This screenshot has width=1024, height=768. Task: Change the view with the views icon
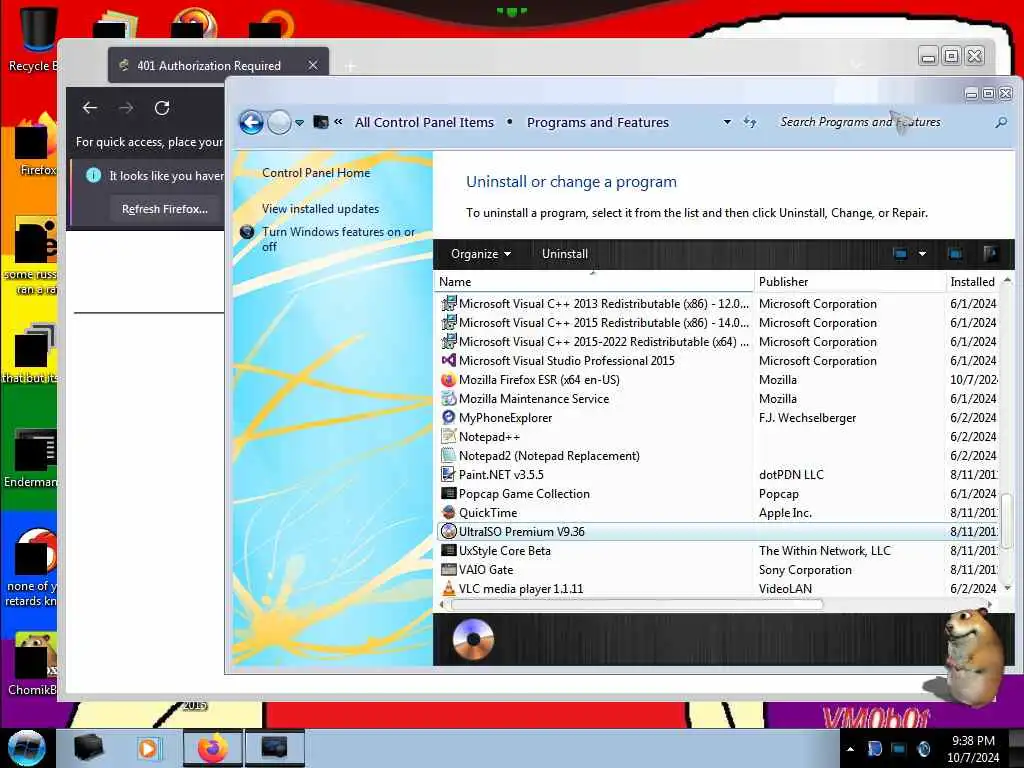[x=900, y=254]
